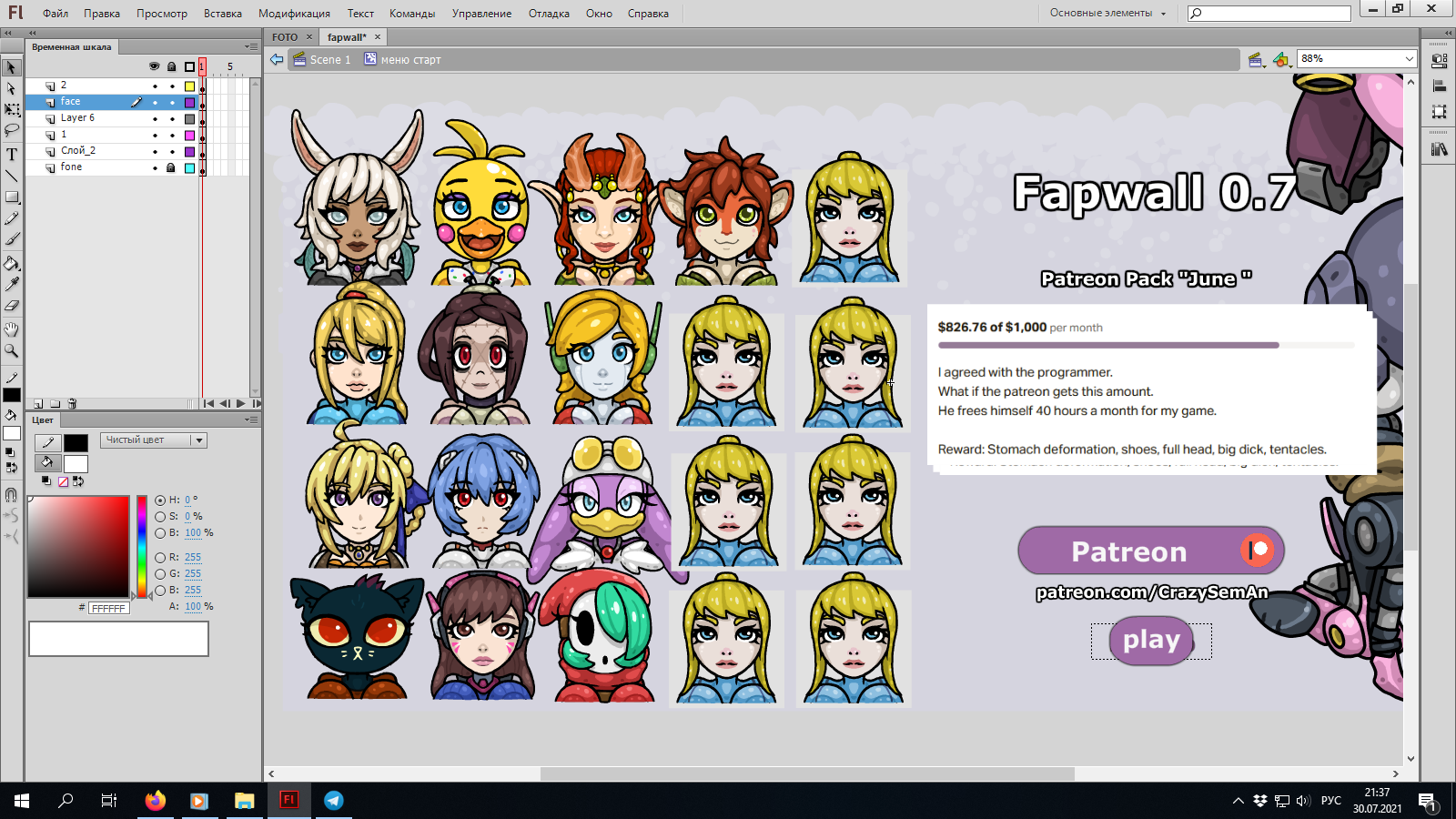Viewport: 1456px width, 819px height.
Task: Select the H hue radio button
Action: coord(160,500)
